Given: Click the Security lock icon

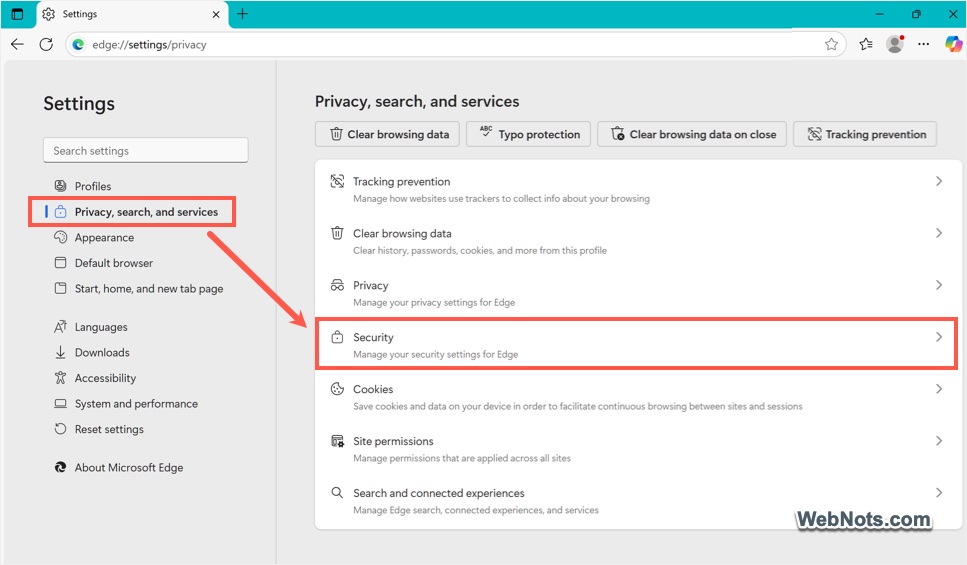Looking at the screenshot, I should pyautogui.click(x=337, y=337).
